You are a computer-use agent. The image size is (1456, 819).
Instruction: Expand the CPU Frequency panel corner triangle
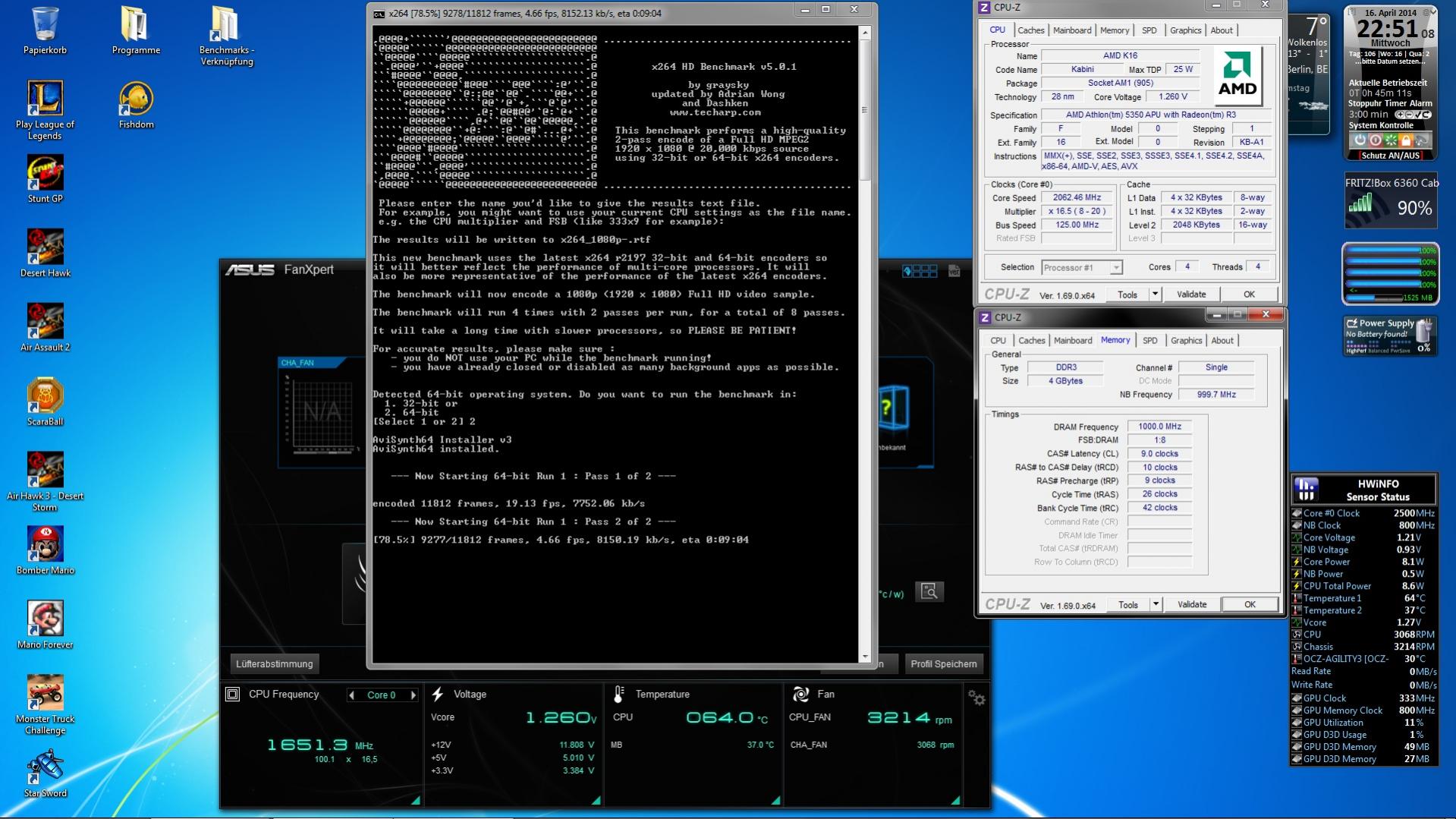416,800
